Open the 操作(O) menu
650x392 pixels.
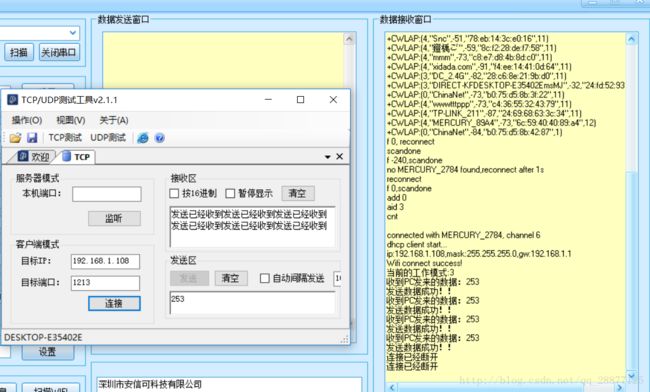(x=27, y=120)
